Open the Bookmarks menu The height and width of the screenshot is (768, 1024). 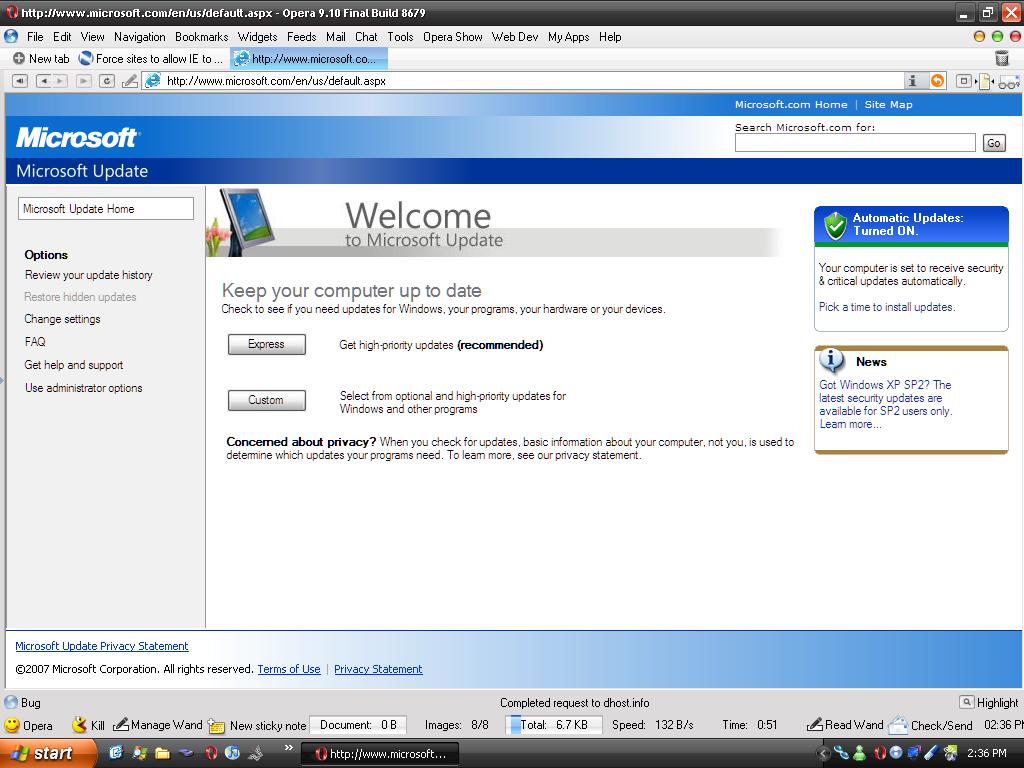click(x=201, y=37)
